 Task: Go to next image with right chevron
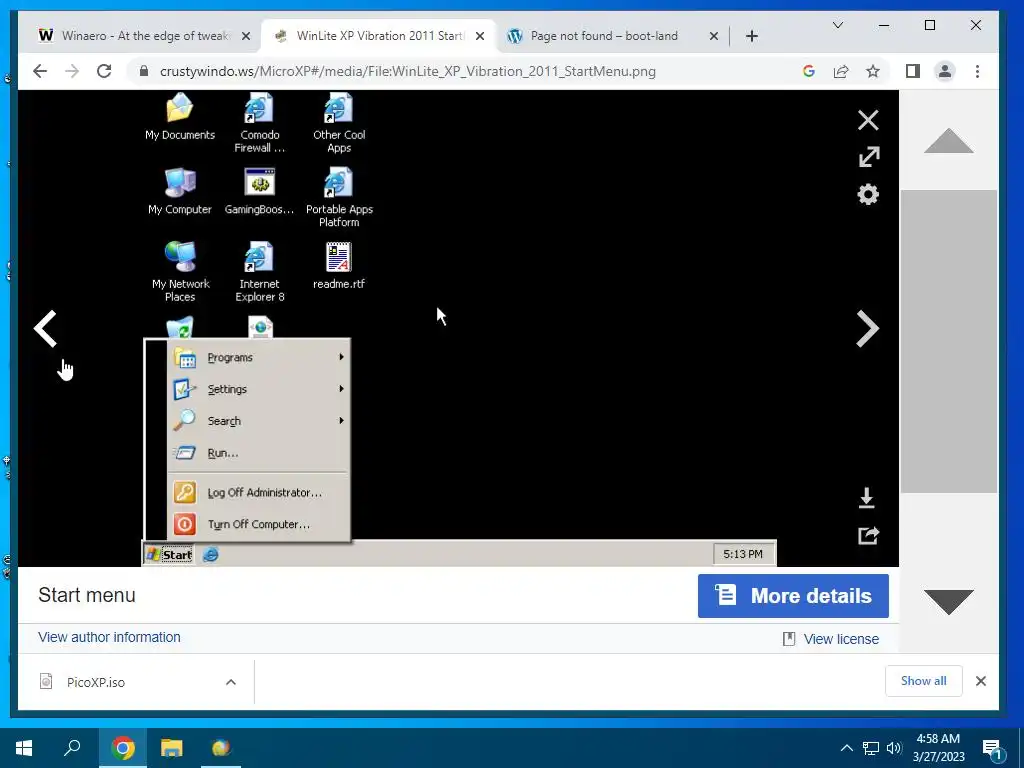[x=867, y=328]
